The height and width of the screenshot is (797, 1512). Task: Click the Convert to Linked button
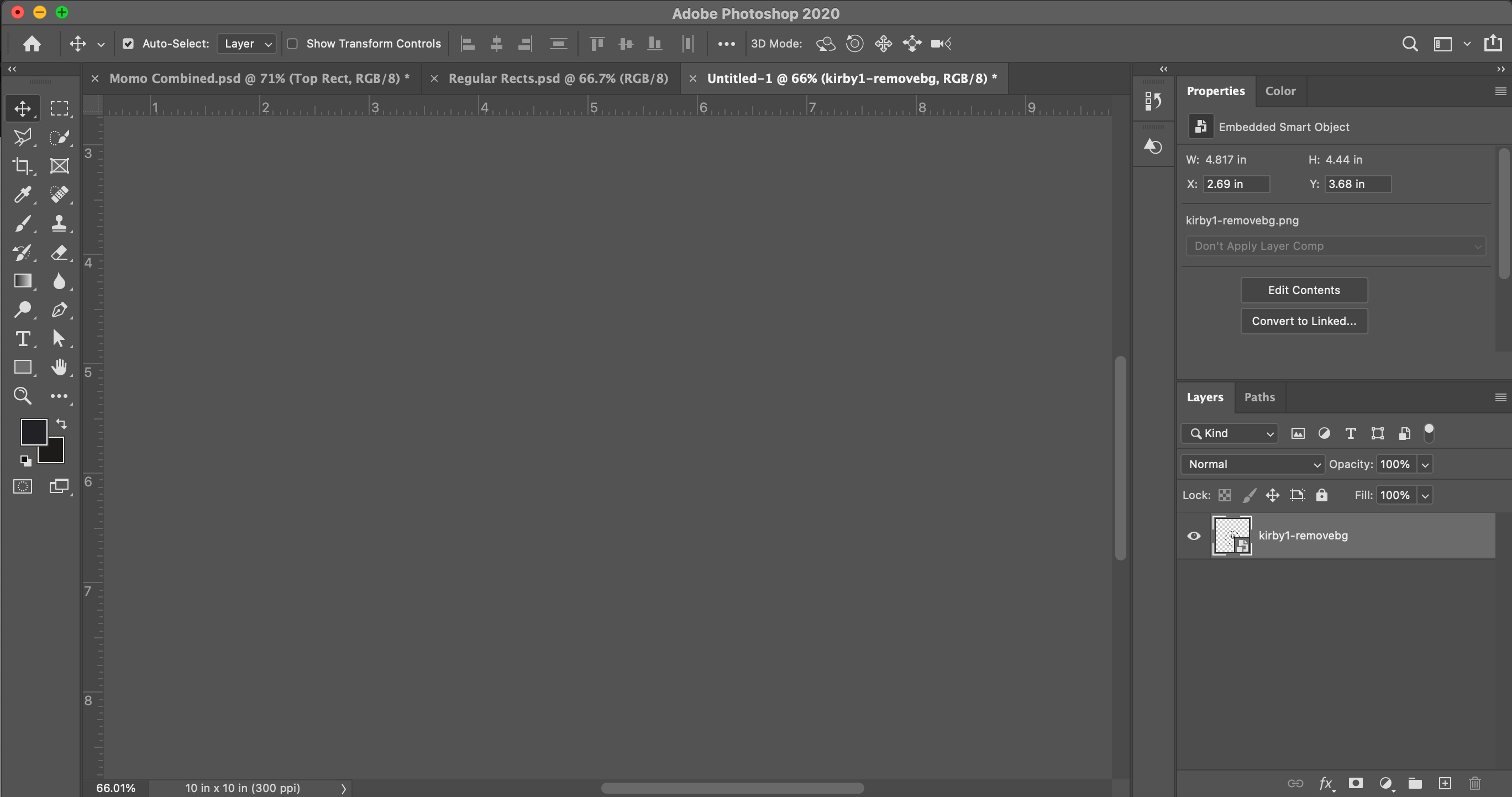pos(1304,321)
